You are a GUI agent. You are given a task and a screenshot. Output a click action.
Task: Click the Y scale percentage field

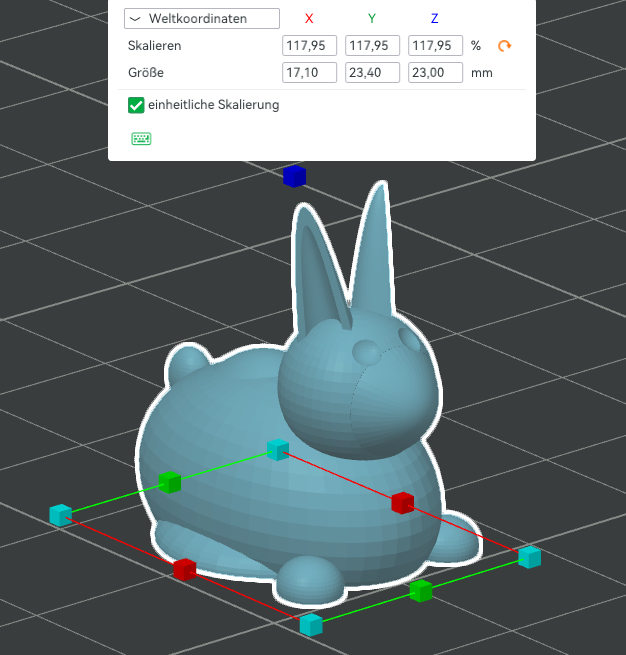(373, 46)
